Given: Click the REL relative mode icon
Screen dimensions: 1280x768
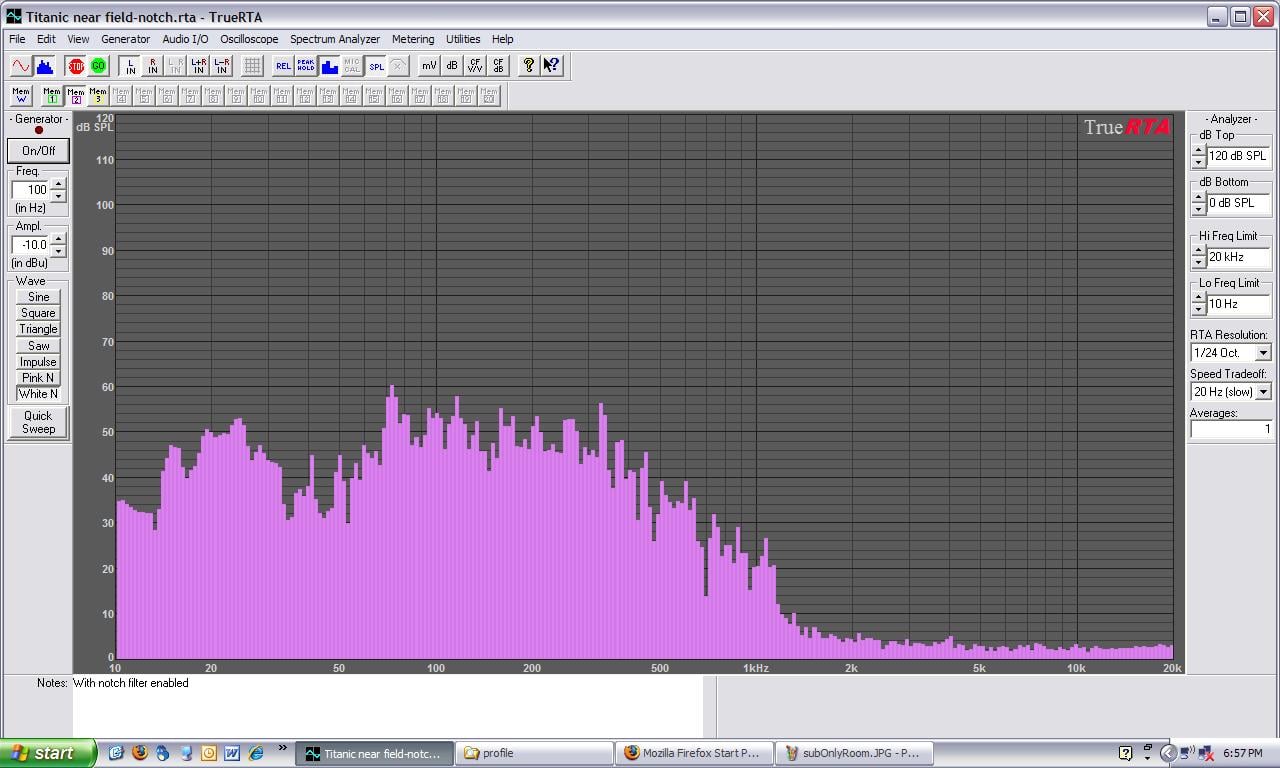Looking at the screenshot, I should 283,66.
